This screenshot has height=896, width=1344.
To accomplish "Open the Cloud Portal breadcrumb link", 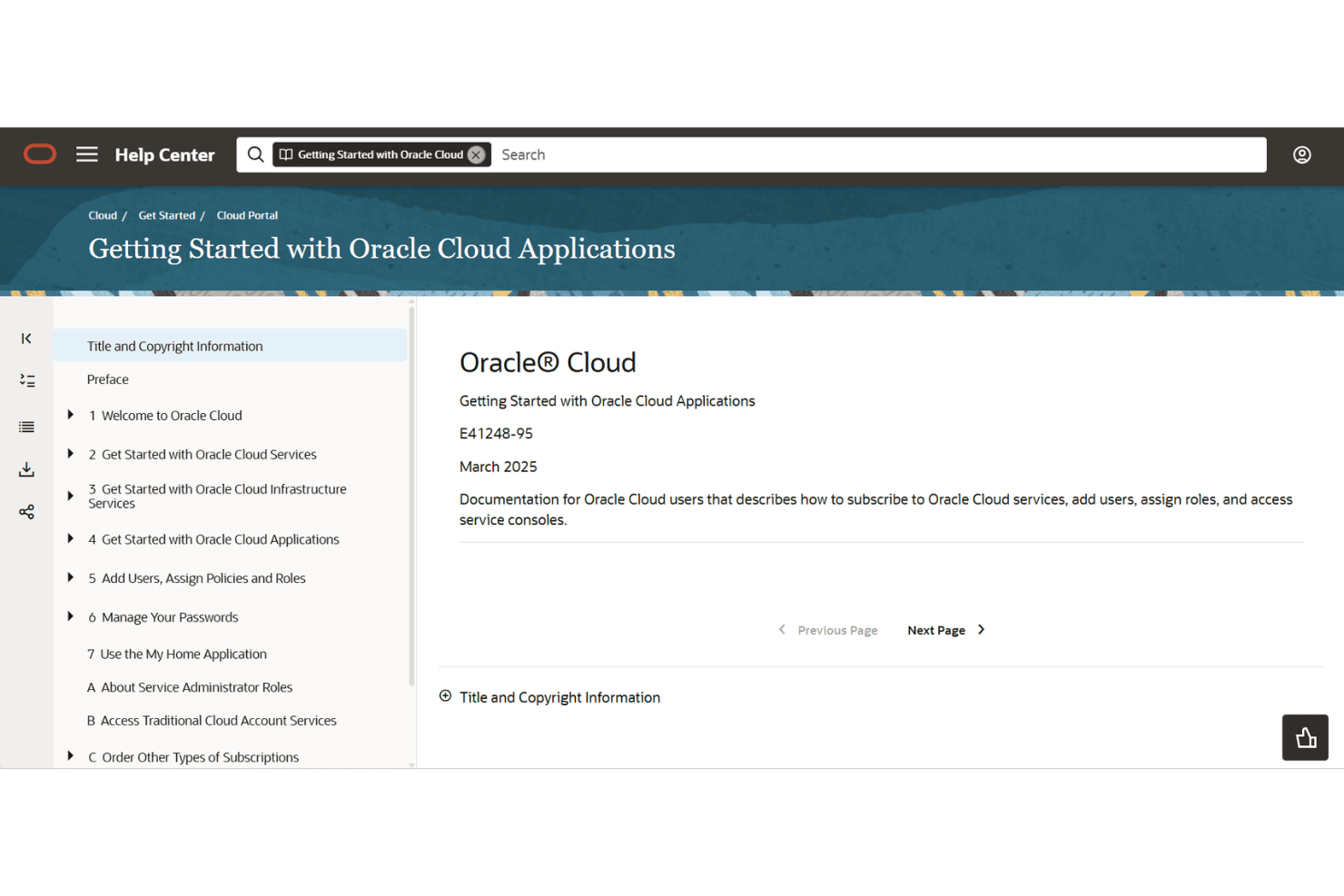I will (x=247, y=215).
